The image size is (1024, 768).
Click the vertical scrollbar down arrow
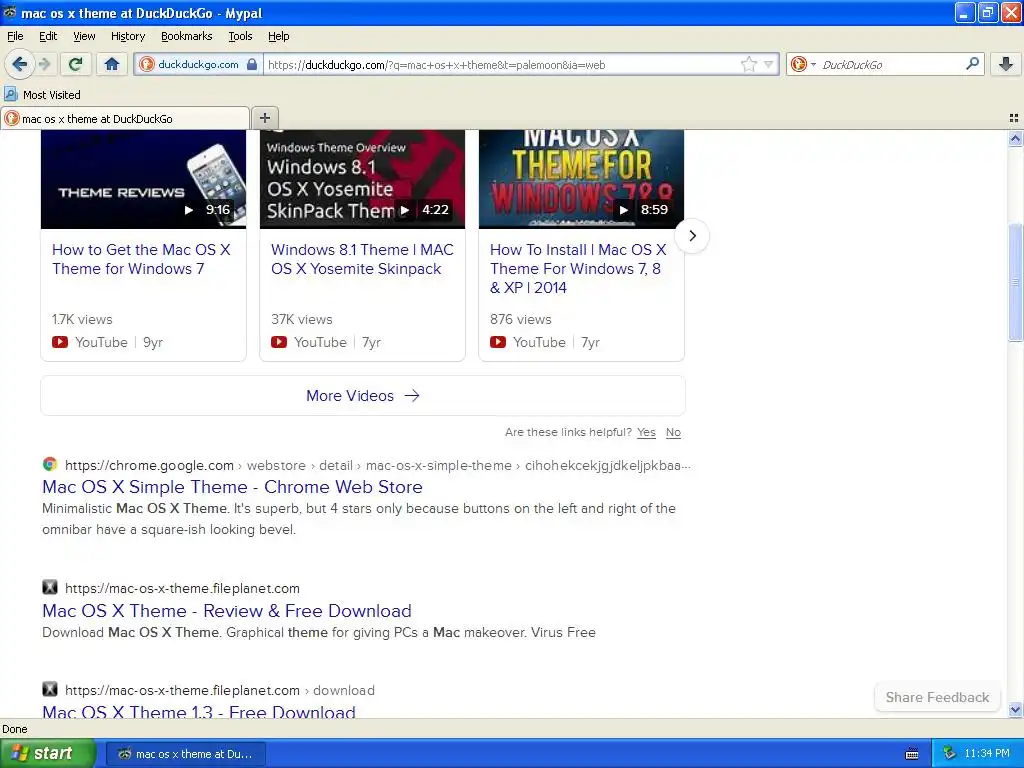click(x=1015, y=710)
